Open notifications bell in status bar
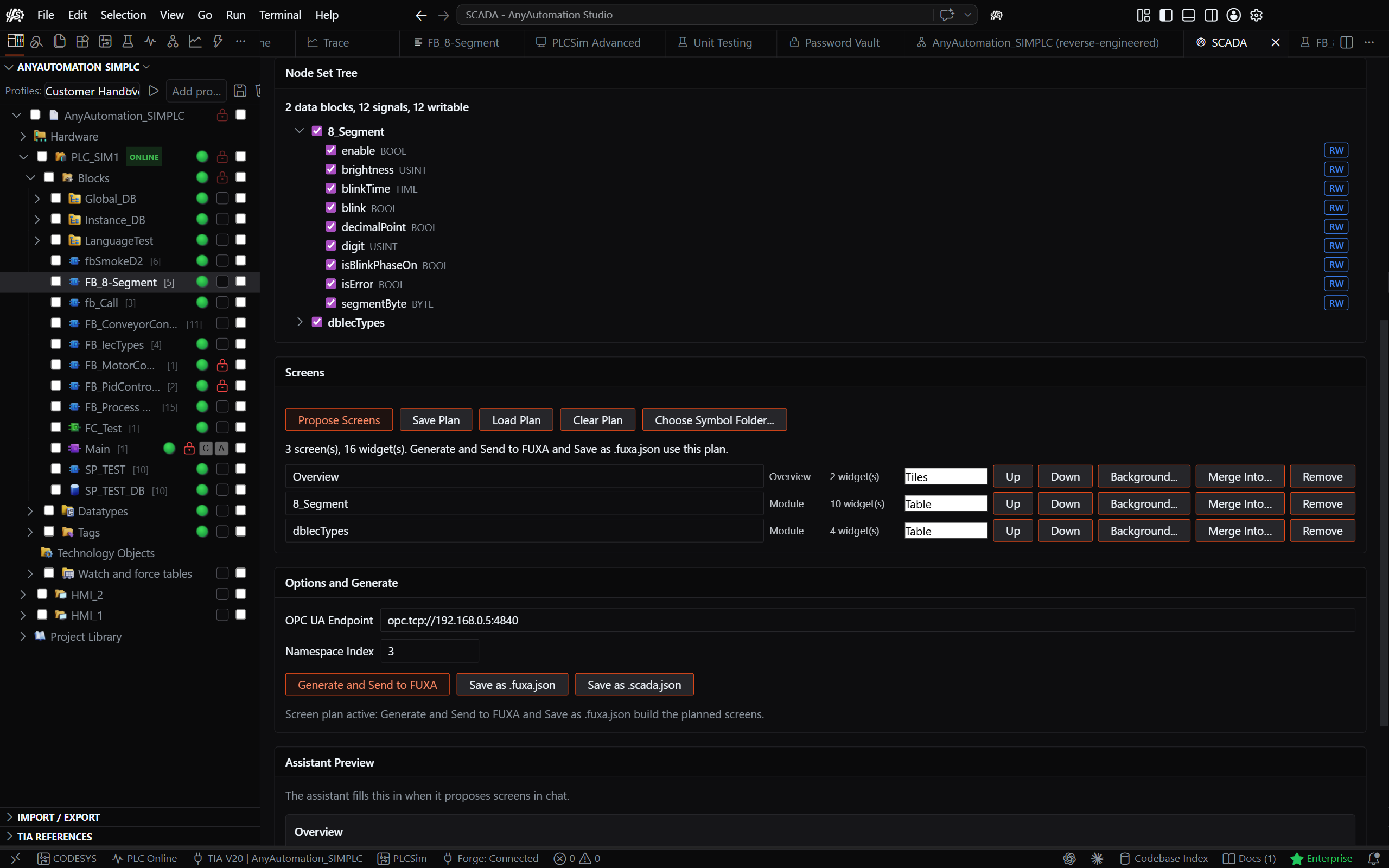 (x=1373, y=858)
